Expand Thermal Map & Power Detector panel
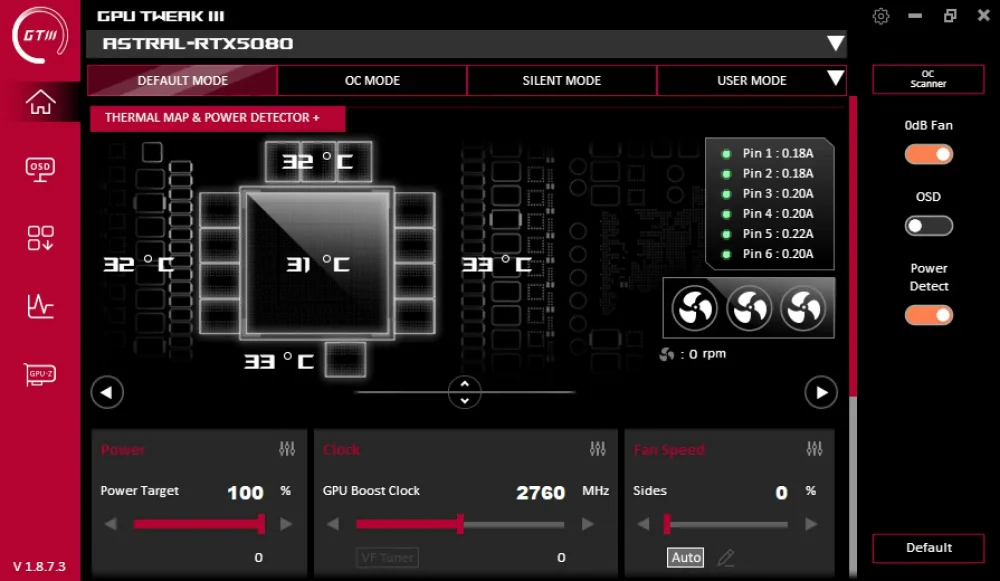 tap(217, 118)
